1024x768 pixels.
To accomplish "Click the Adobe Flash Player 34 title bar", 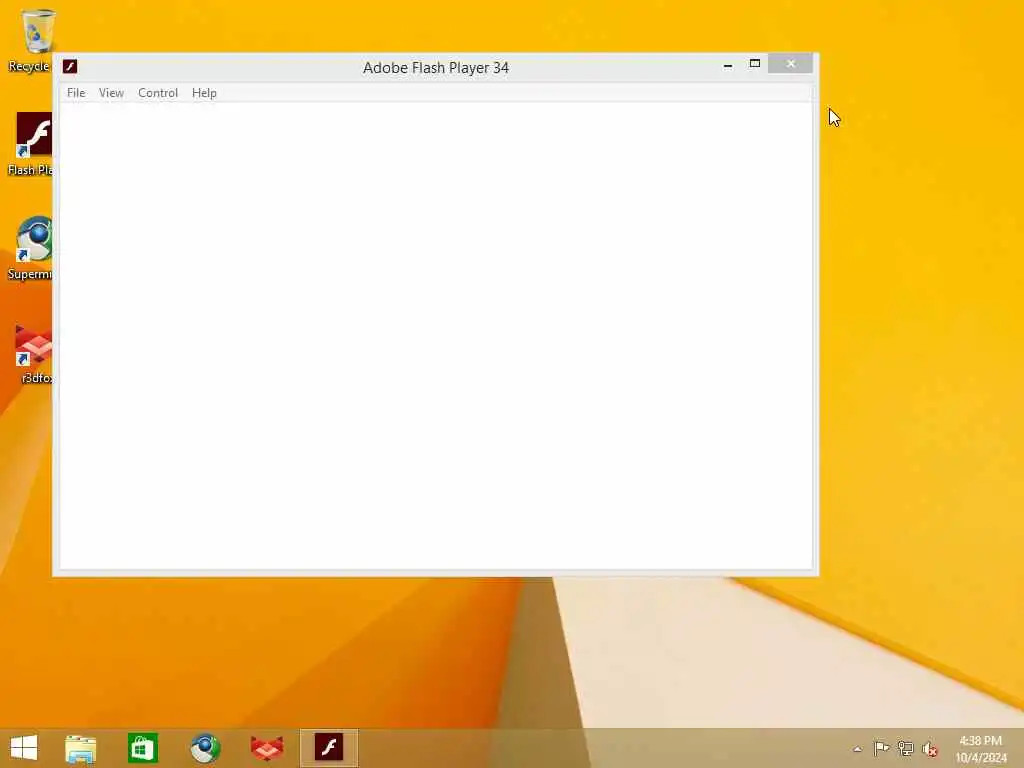I will click(x=436, y=68).
